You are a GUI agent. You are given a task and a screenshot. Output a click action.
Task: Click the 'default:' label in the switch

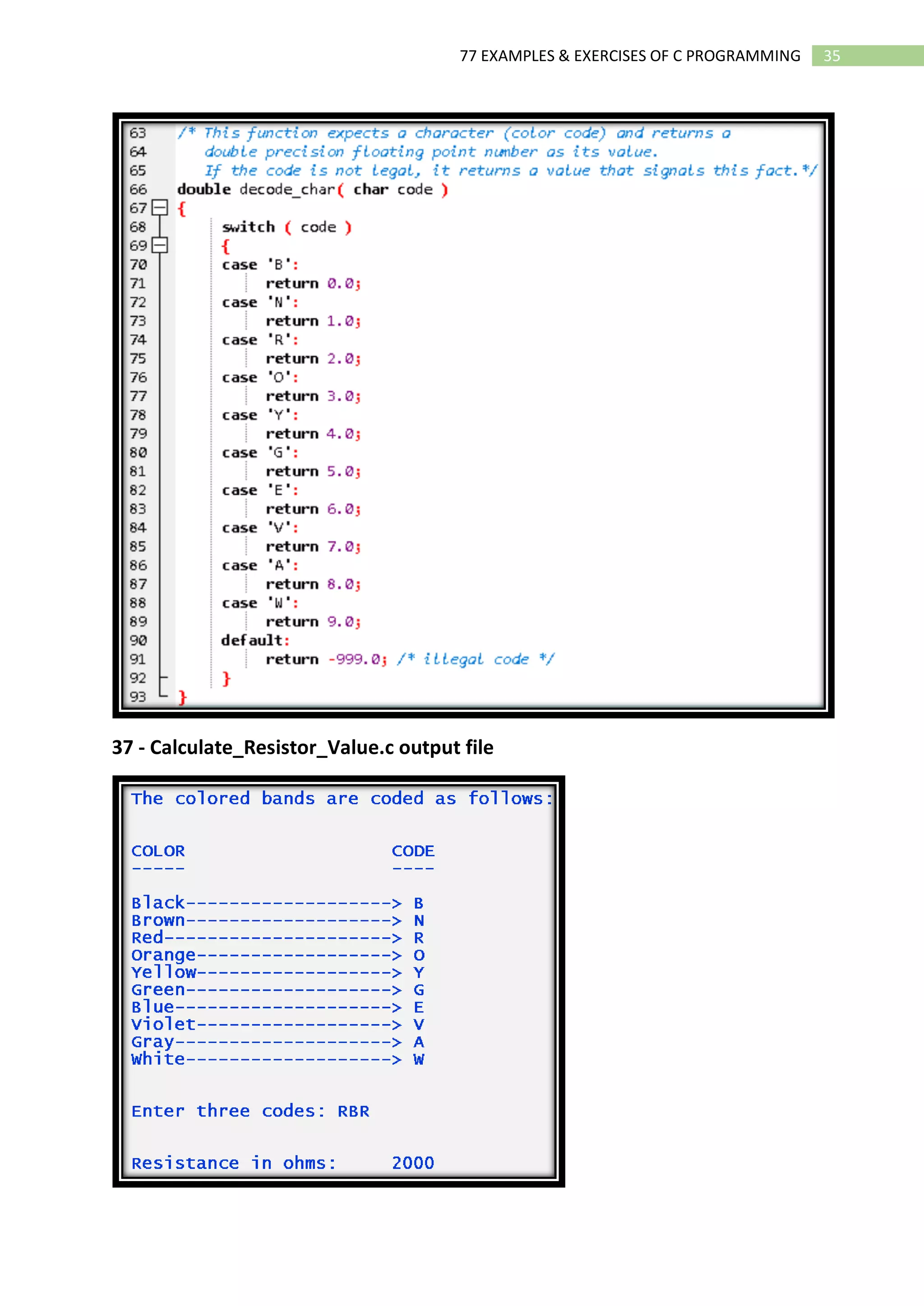click(x=255, y=640)
